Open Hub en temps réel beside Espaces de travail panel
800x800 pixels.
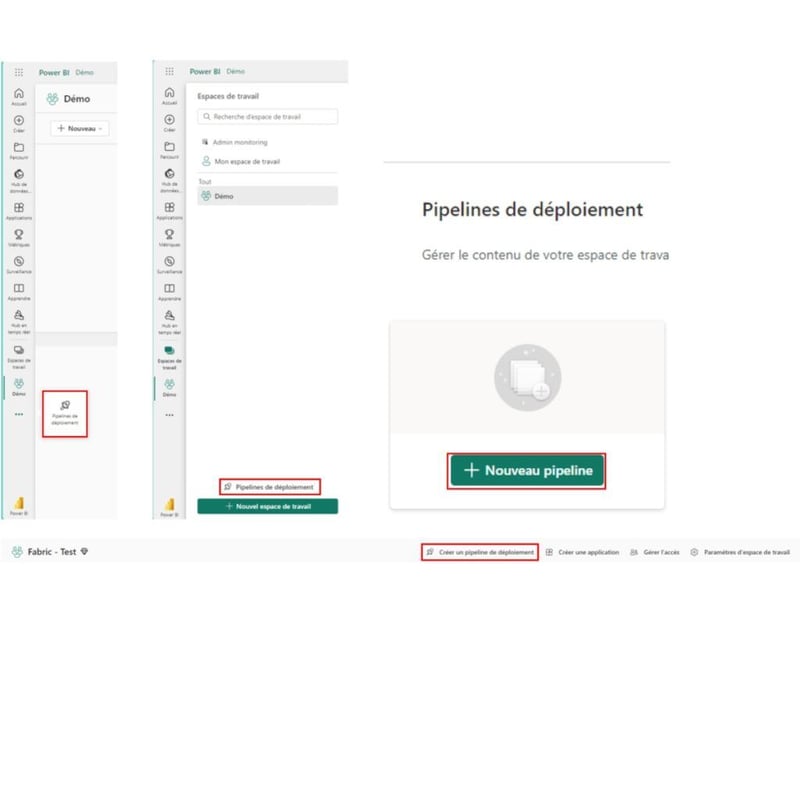pos(169,320)
